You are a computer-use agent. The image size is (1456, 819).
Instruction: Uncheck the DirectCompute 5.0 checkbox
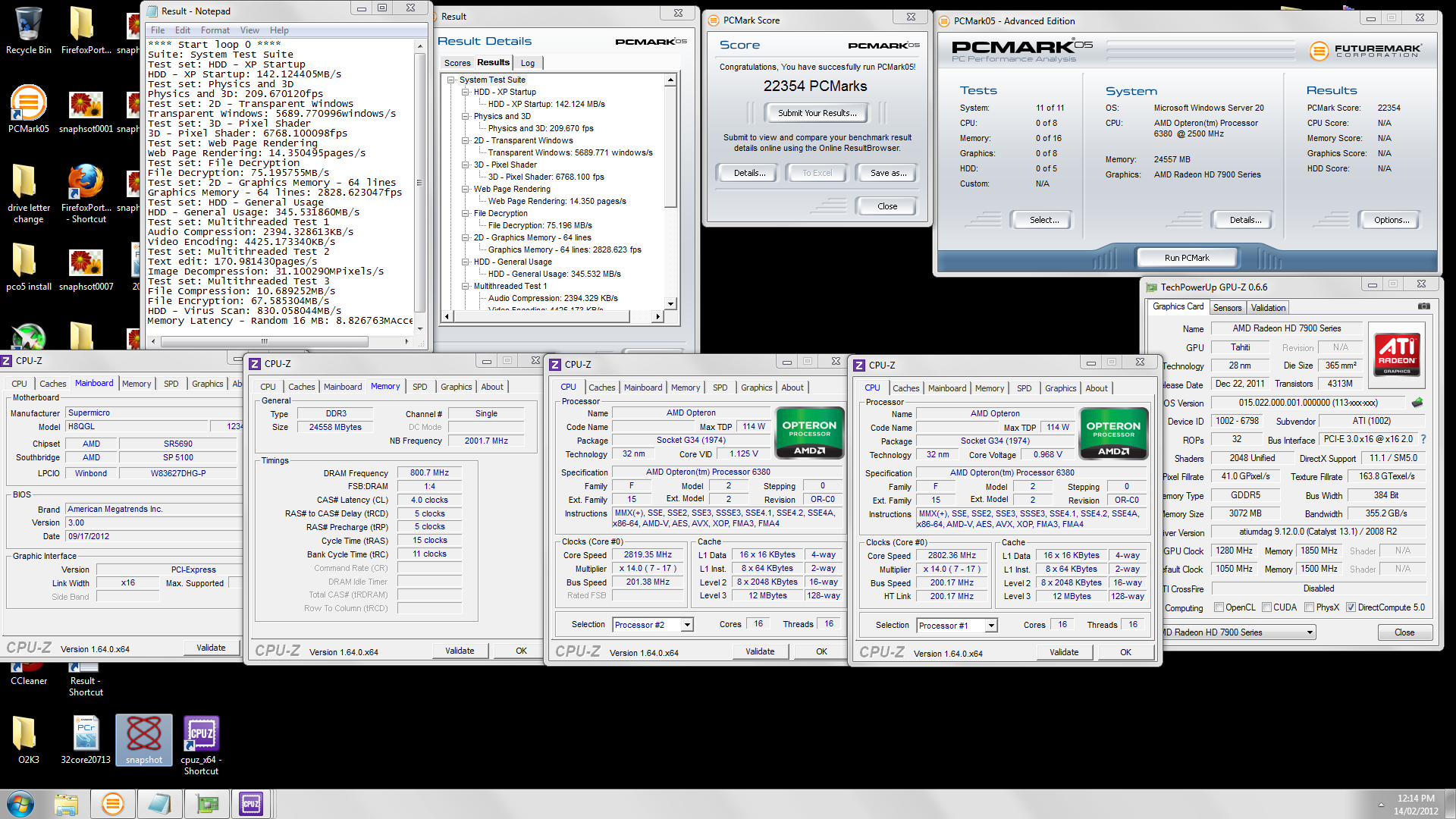click(x=1351, y=607)
